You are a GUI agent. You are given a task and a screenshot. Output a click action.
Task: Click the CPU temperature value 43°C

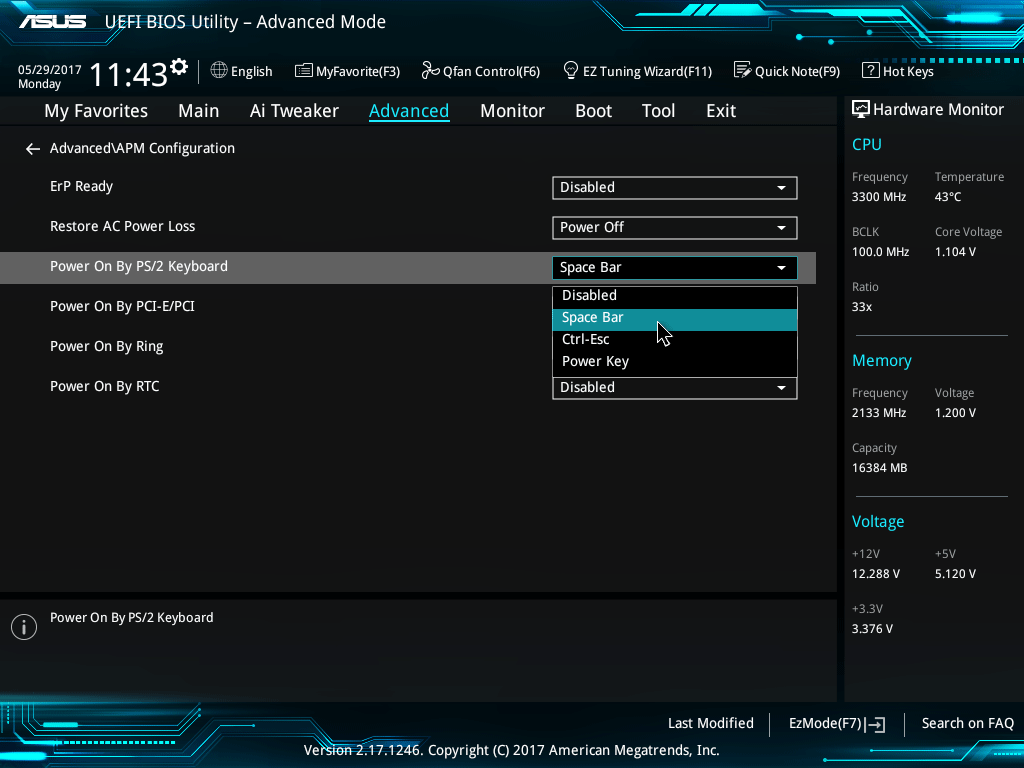(948, 197)
